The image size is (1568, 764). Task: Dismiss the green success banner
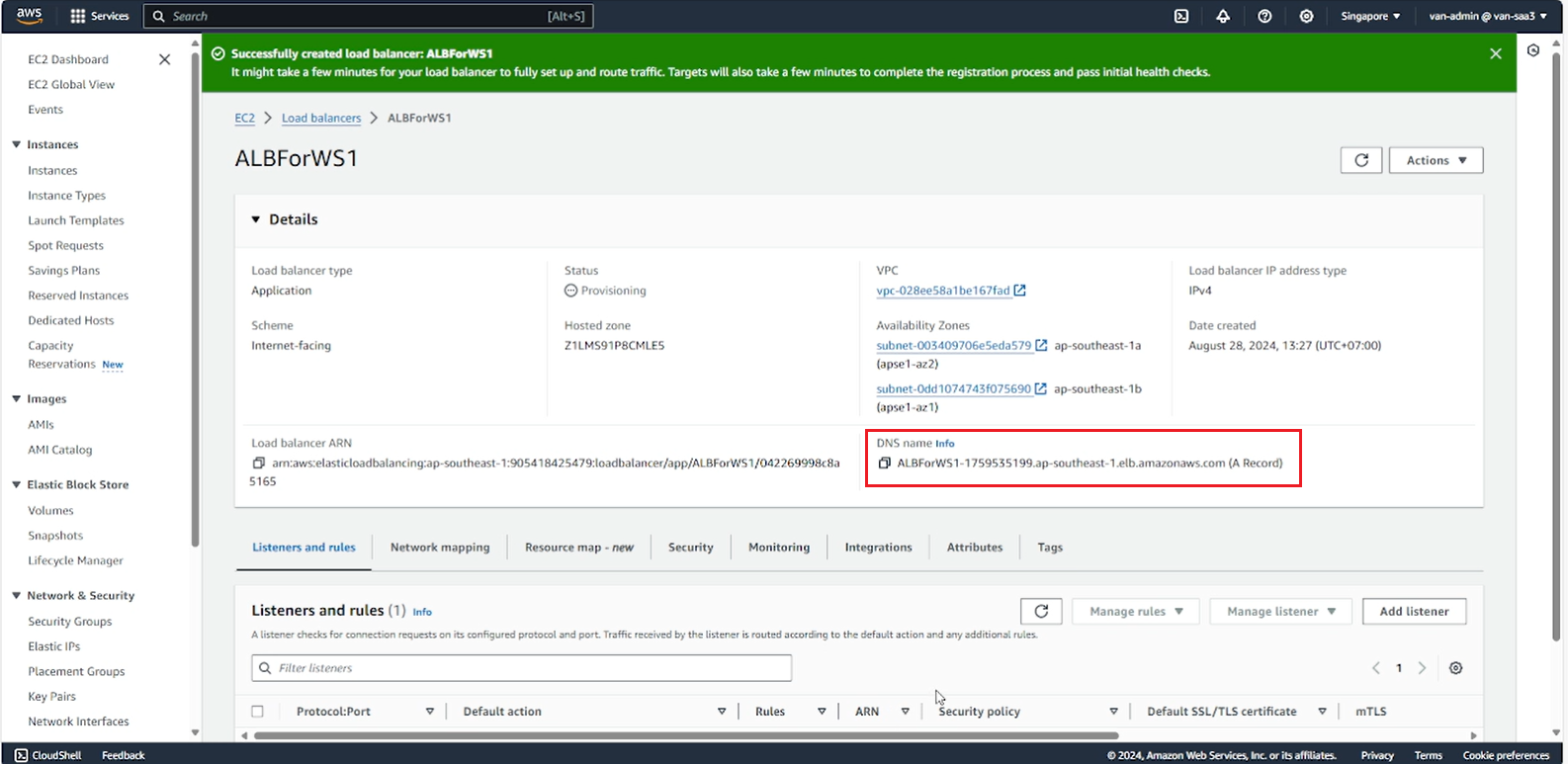click(1496, 53)
